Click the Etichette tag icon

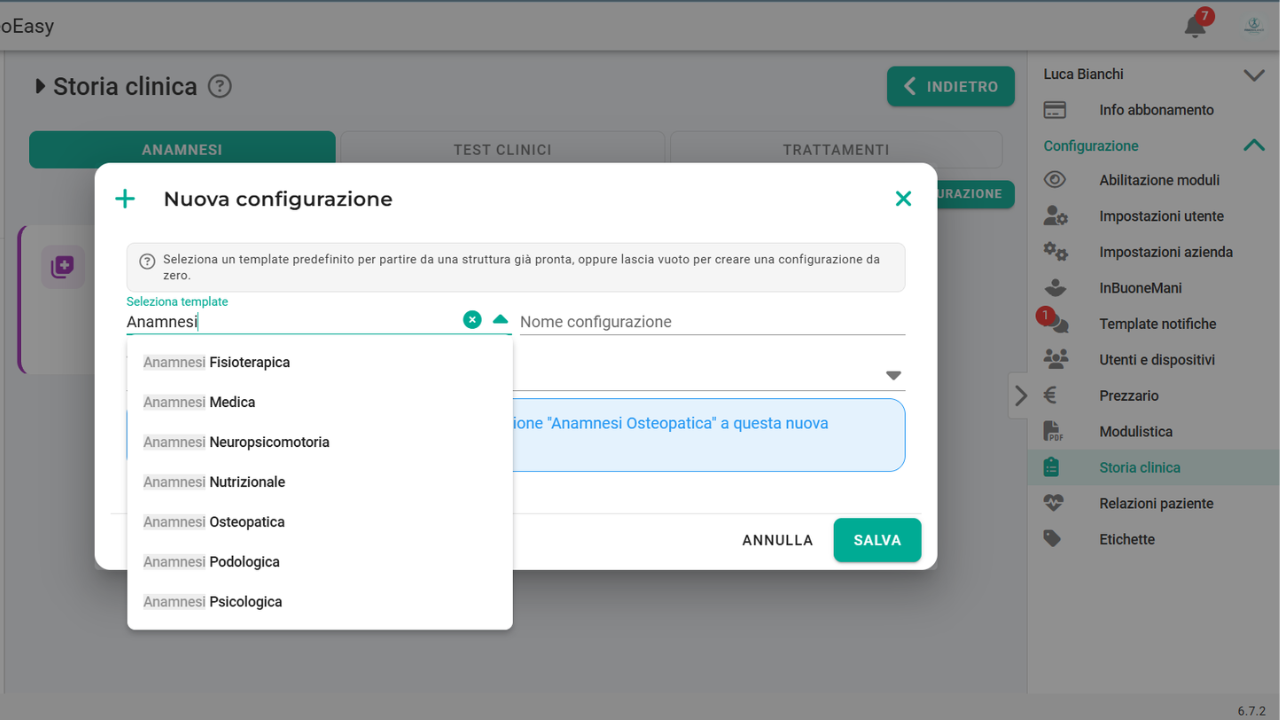pyautogui.click(x=1052, y=539)
